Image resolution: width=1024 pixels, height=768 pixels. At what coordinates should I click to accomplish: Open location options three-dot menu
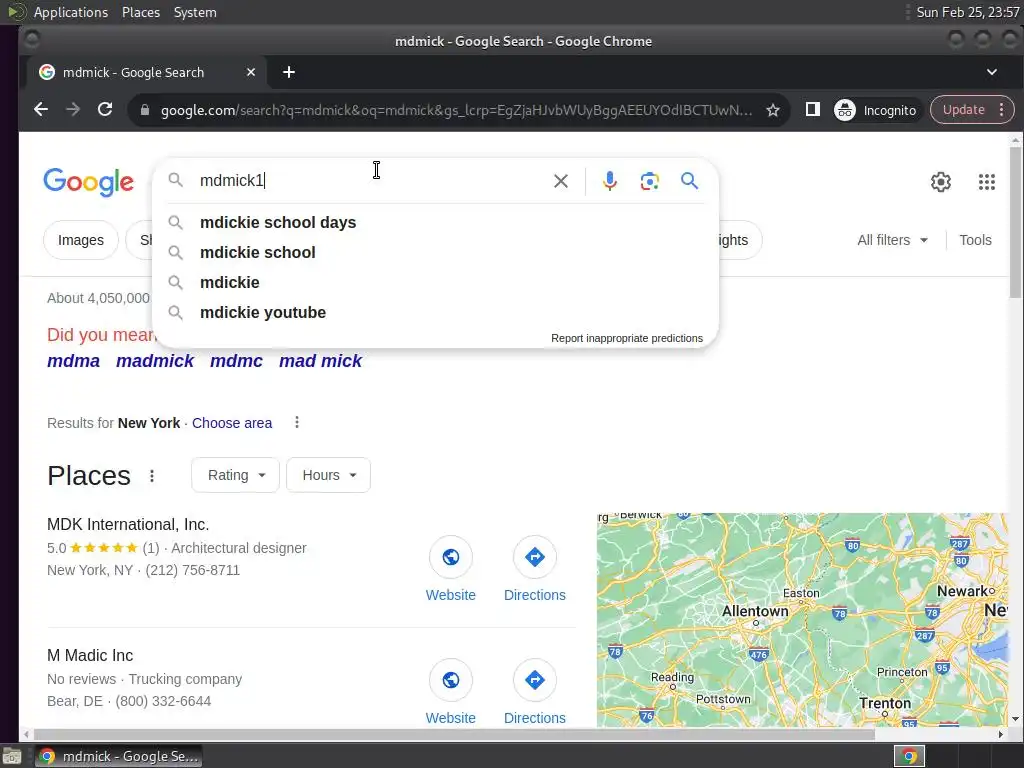[296, 423]
